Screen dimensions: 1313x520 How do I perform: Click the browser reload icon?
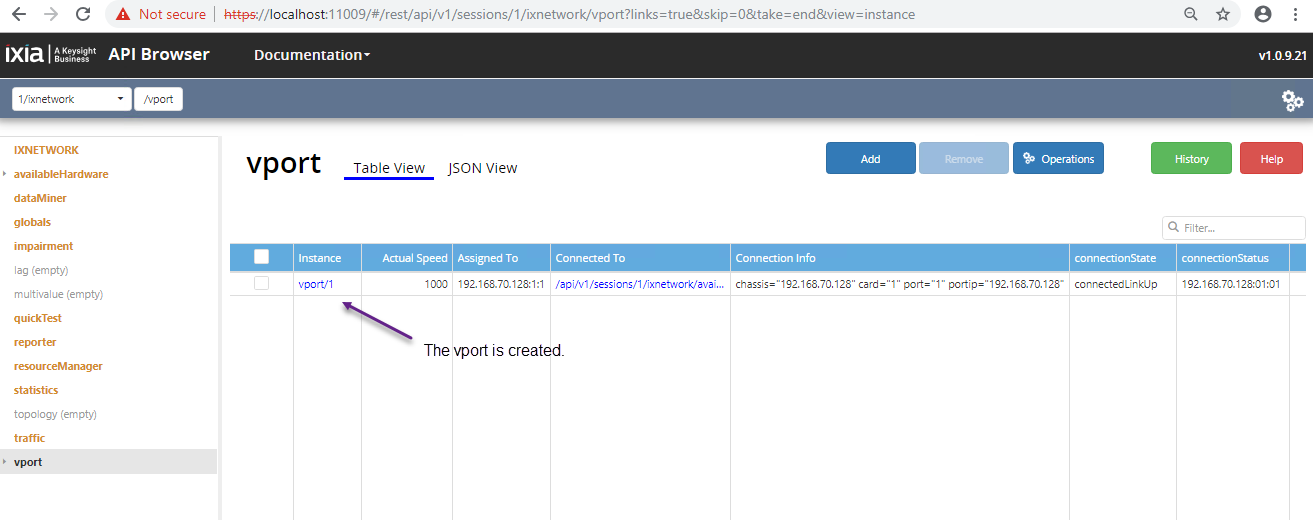(x=83, y=15)
